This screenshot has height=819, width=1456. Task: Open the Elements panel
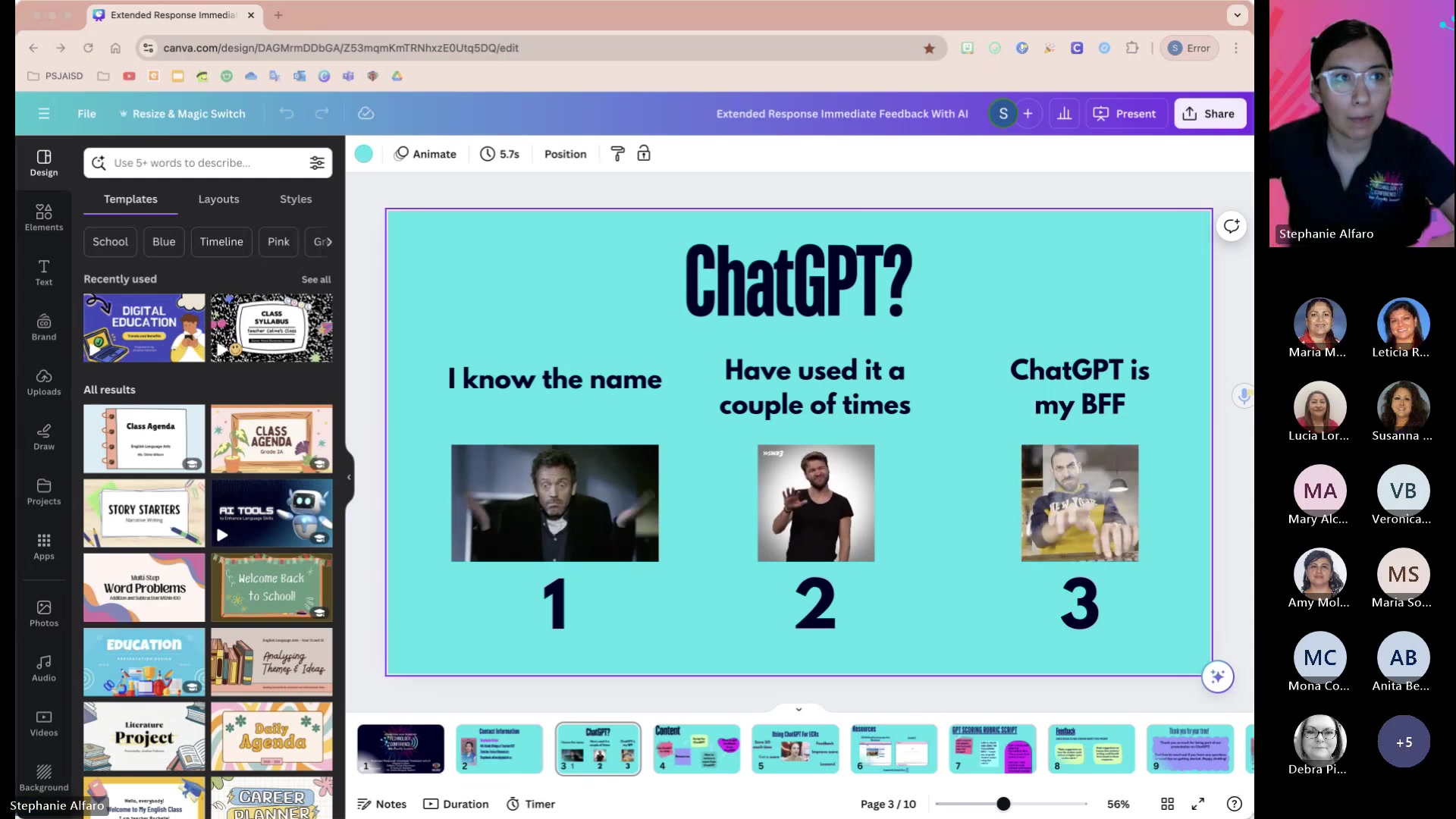coord(44,217)
